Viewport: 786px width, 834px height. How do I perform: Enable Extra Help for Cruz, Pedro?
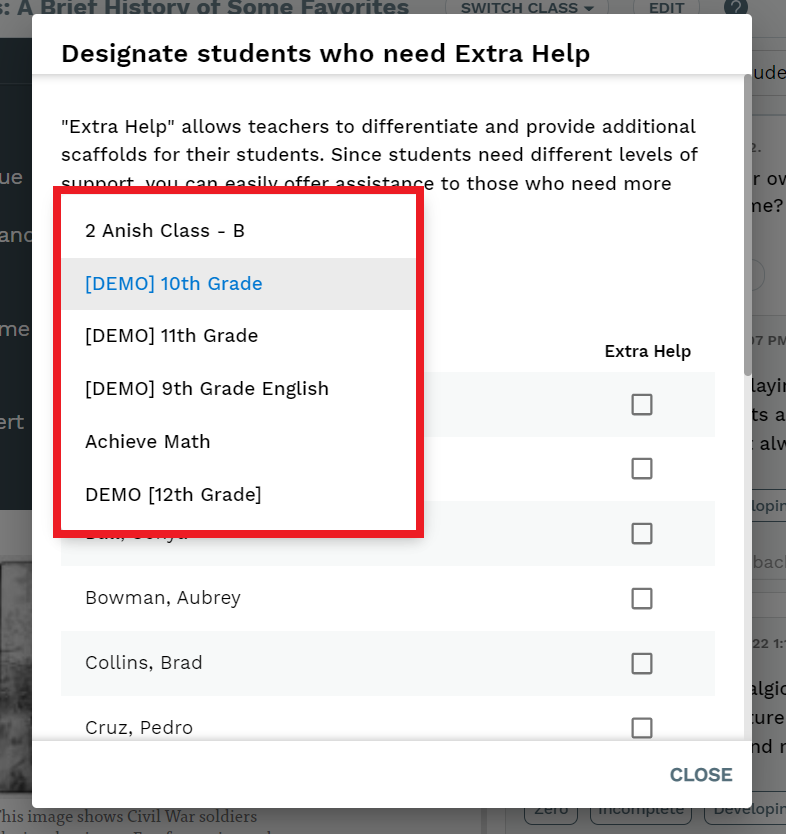642,728
